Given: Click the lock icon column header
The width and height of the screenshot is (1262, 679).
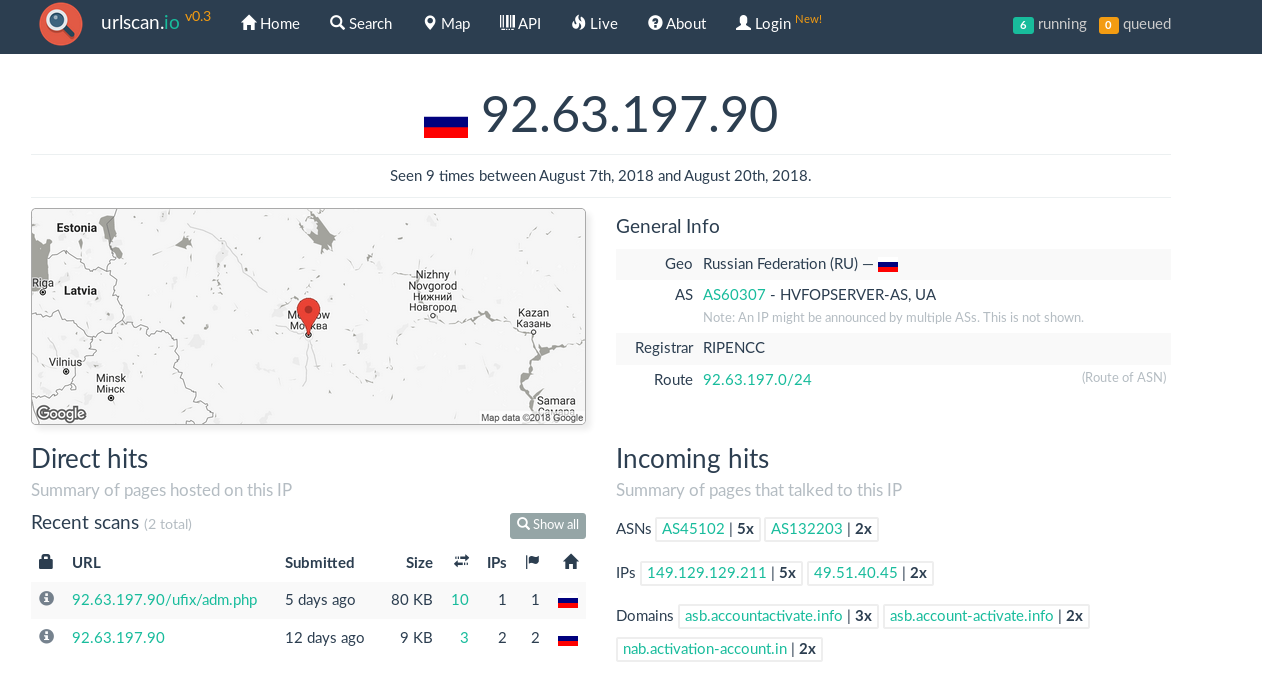Looking at the screenshot, I should point(46,562).
